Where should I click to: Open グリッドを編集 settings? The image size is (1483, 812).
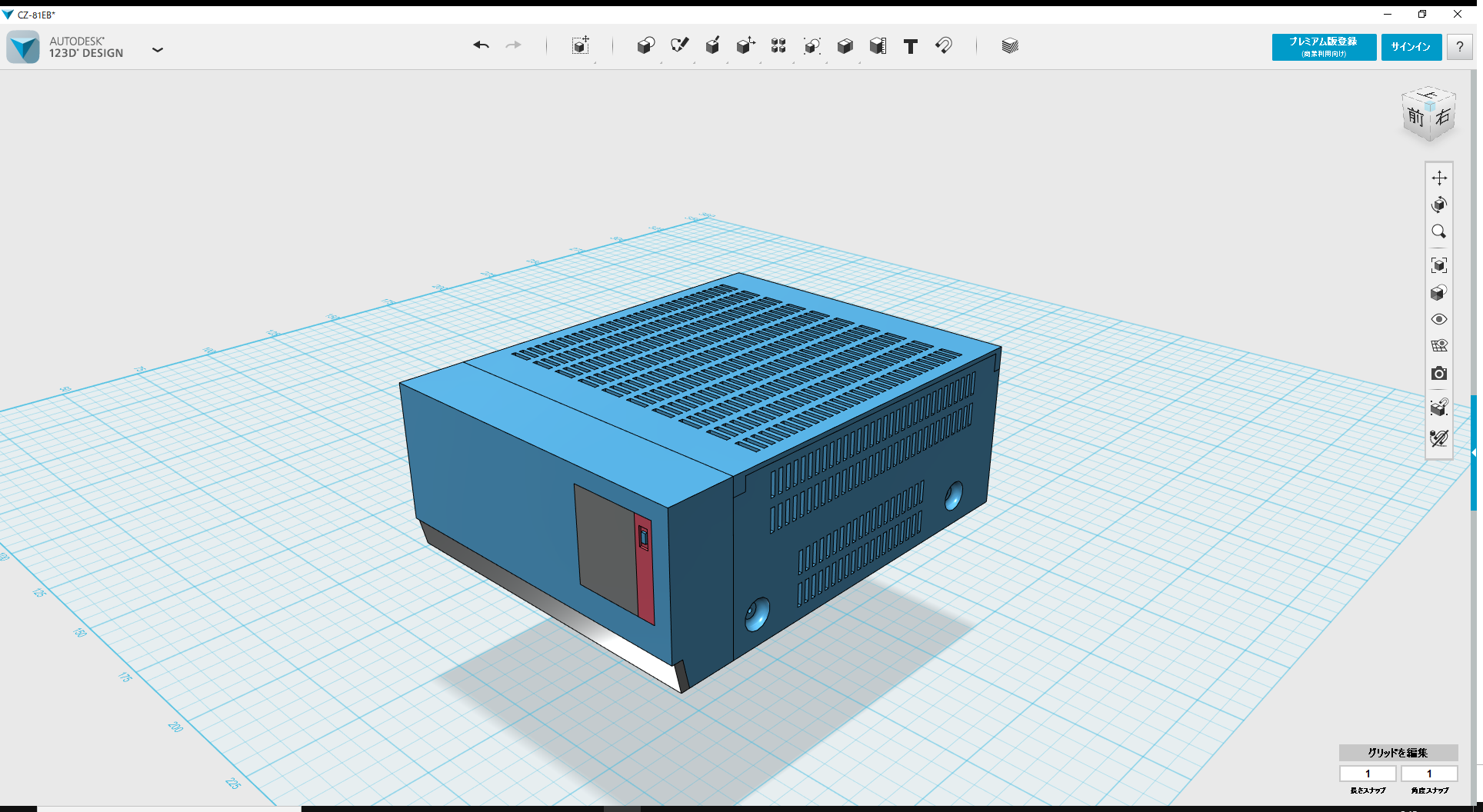click(1397, 753)
